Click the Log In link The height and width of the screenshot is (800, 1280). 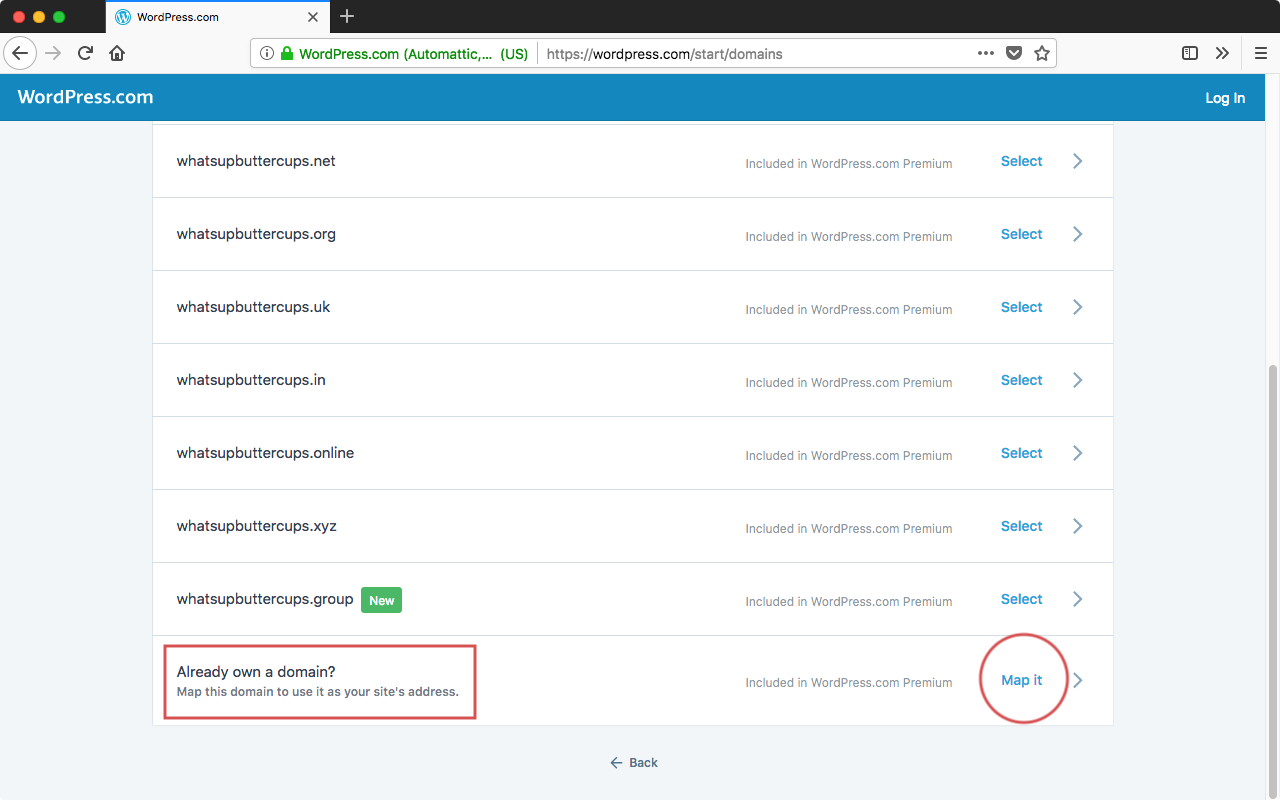tap(1225, 98)
